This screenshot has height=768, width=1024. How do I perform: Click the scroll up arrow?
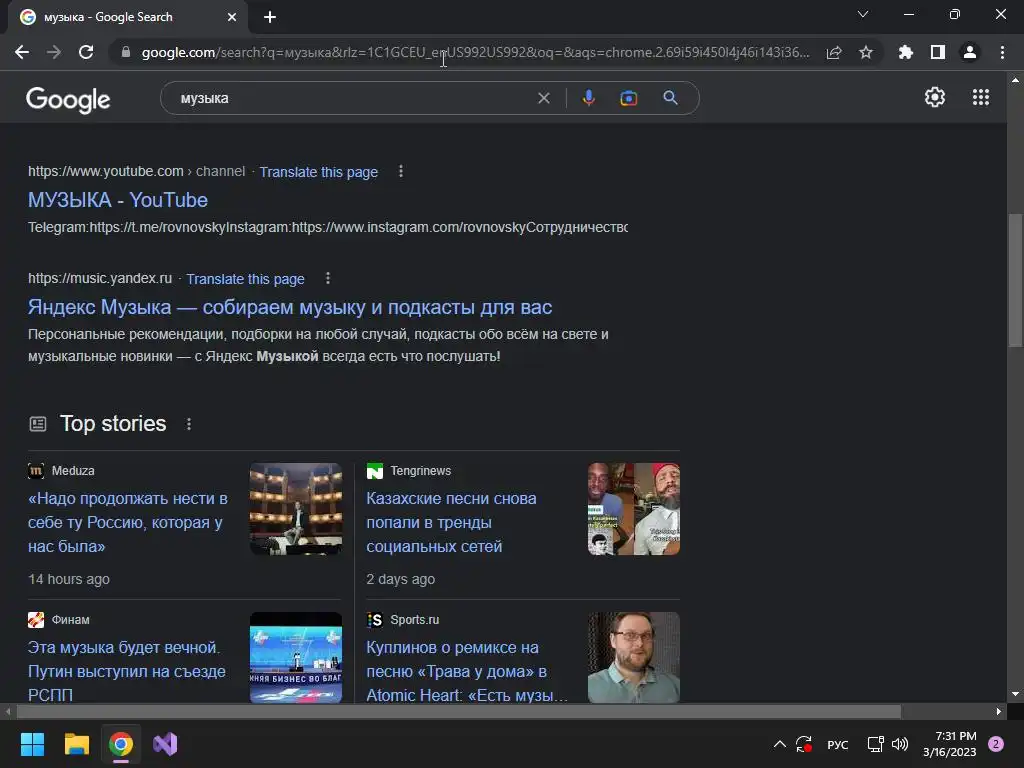point(1015,80)
